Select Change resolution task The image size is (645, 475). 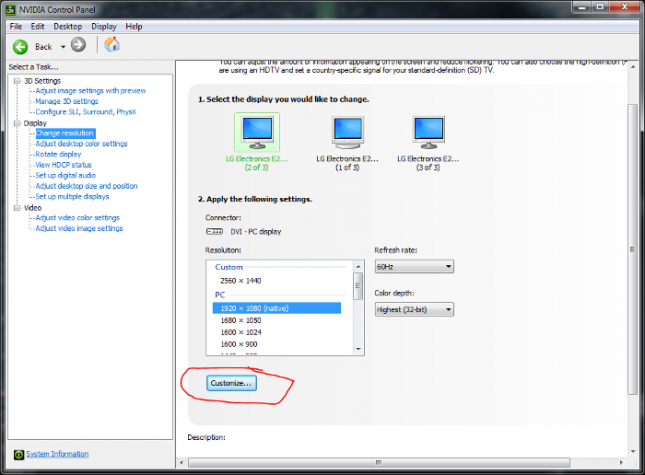65,133
